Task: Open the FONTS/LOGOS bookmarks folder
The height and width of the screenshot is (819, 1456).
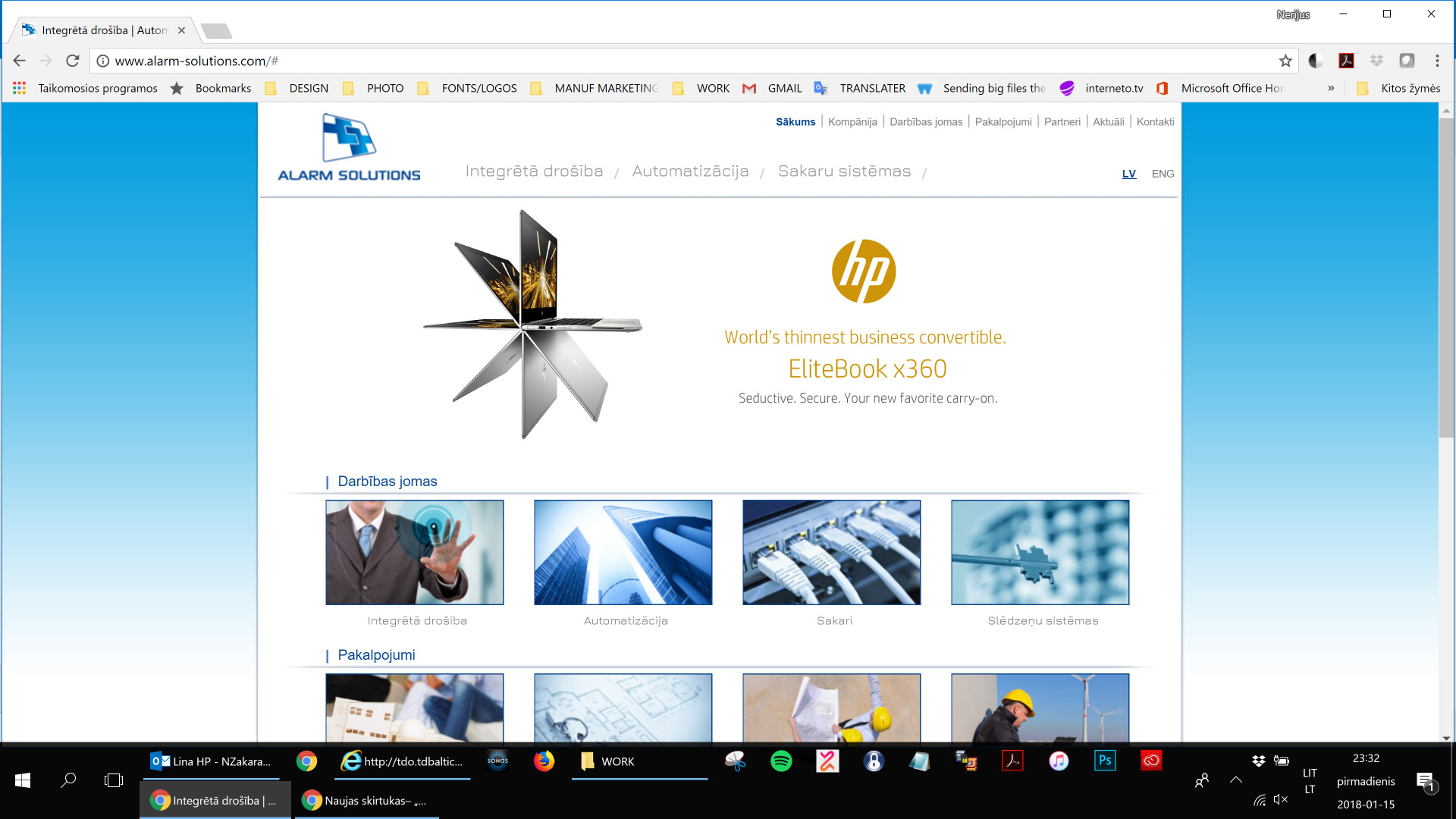Action: [467, 88]
